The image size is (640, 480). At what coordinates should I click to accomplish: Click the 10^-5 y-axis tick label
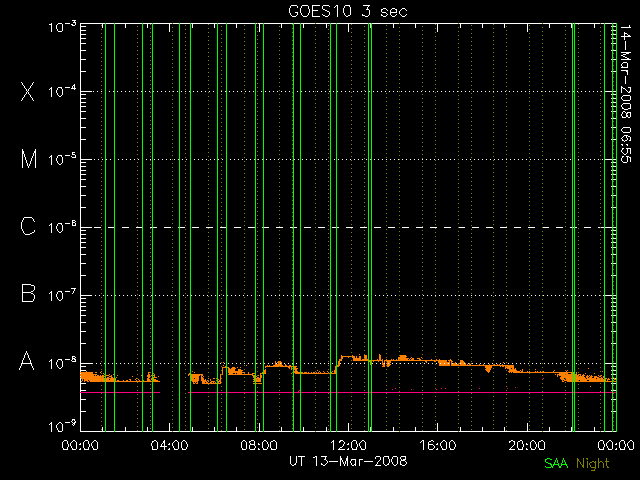click(62, 159)
